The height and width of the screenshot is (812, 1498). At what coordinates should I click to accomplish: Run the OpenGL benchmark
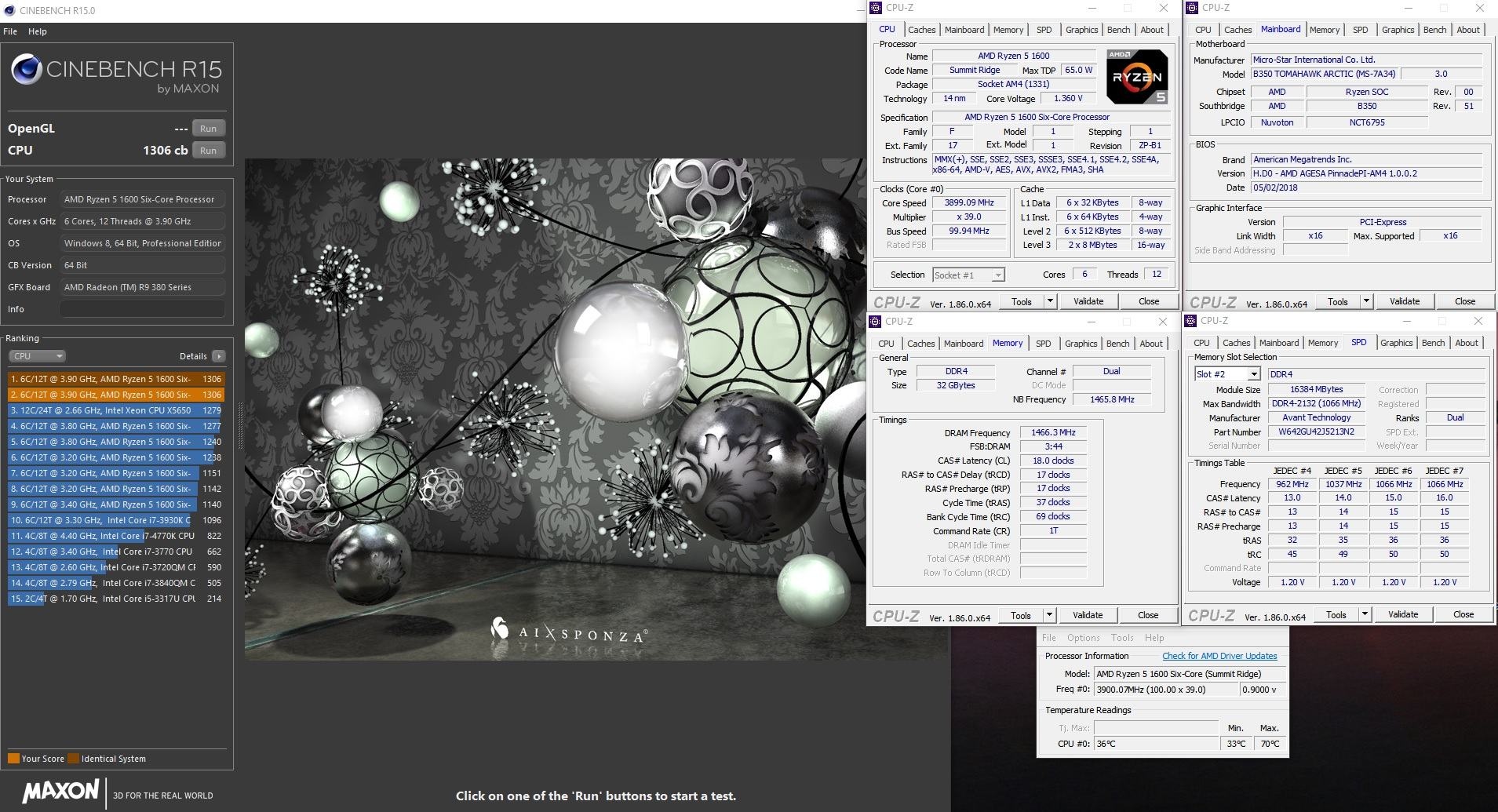pyautogui.click(x=208, y=129)
